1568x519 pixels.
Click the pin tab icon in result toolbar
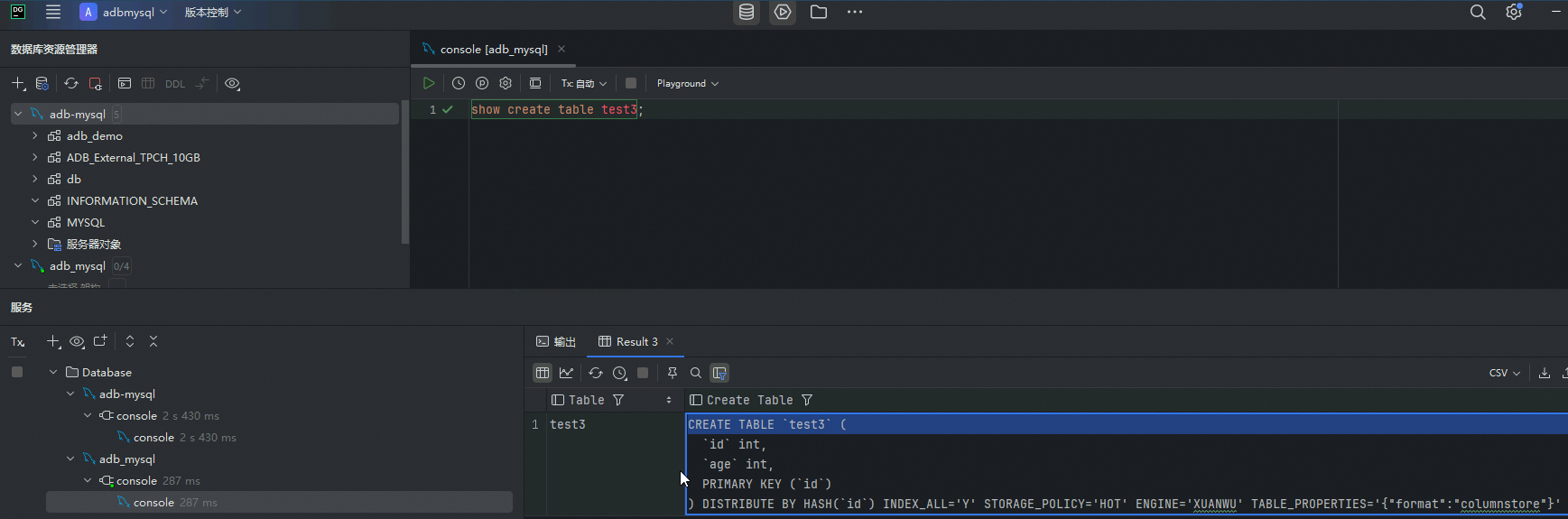pos(673,373)
